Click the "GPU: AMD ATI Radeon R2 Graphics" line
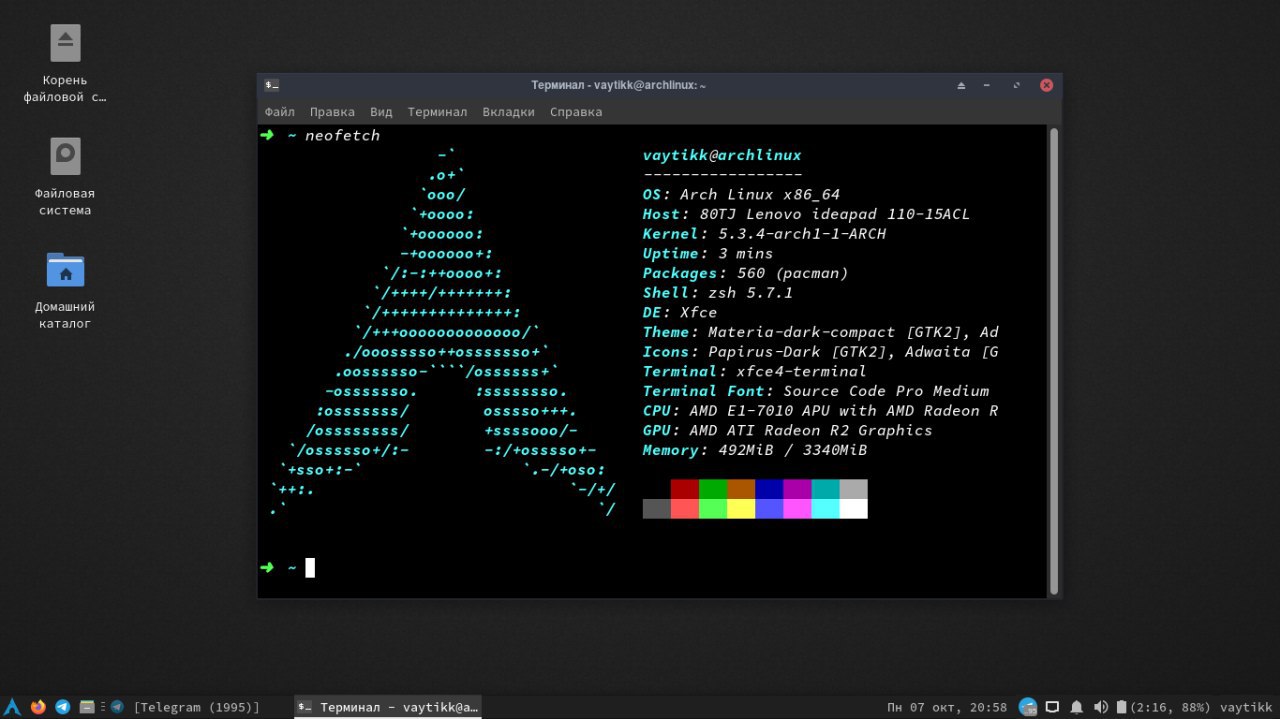This screenshot has width=1280, height=719. (x=787, y=430)
